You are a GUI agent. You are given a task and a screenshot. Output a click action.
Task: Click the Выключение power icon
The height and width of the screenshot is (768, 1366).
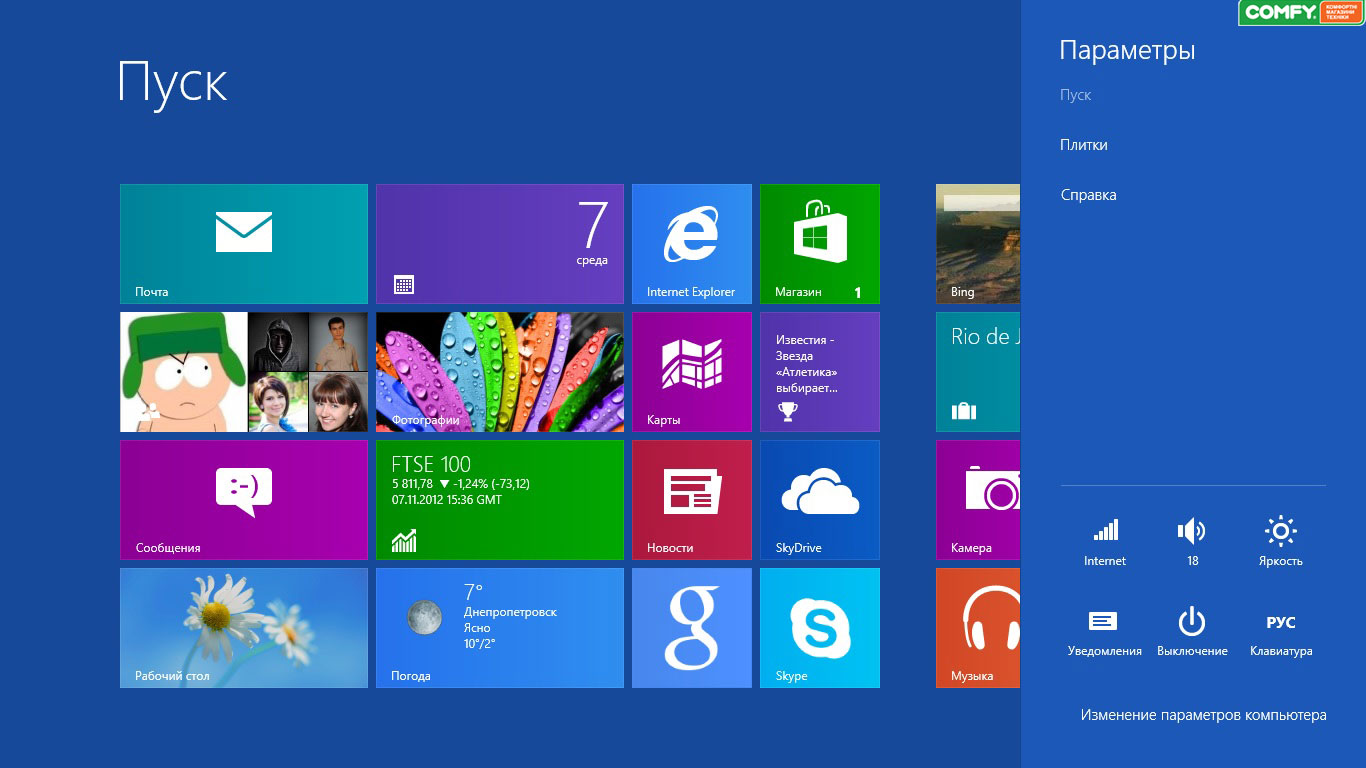pos(1192,632)
